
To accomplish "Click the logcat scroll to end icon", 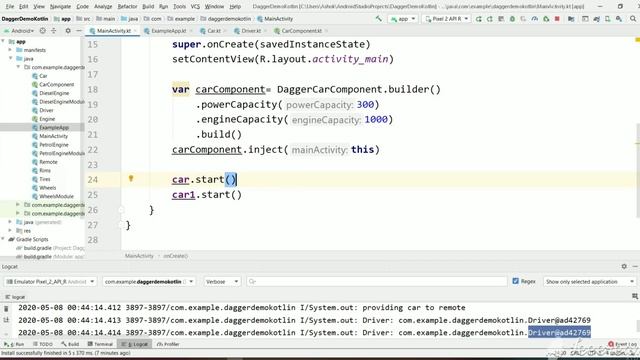I will coord(6,320).
